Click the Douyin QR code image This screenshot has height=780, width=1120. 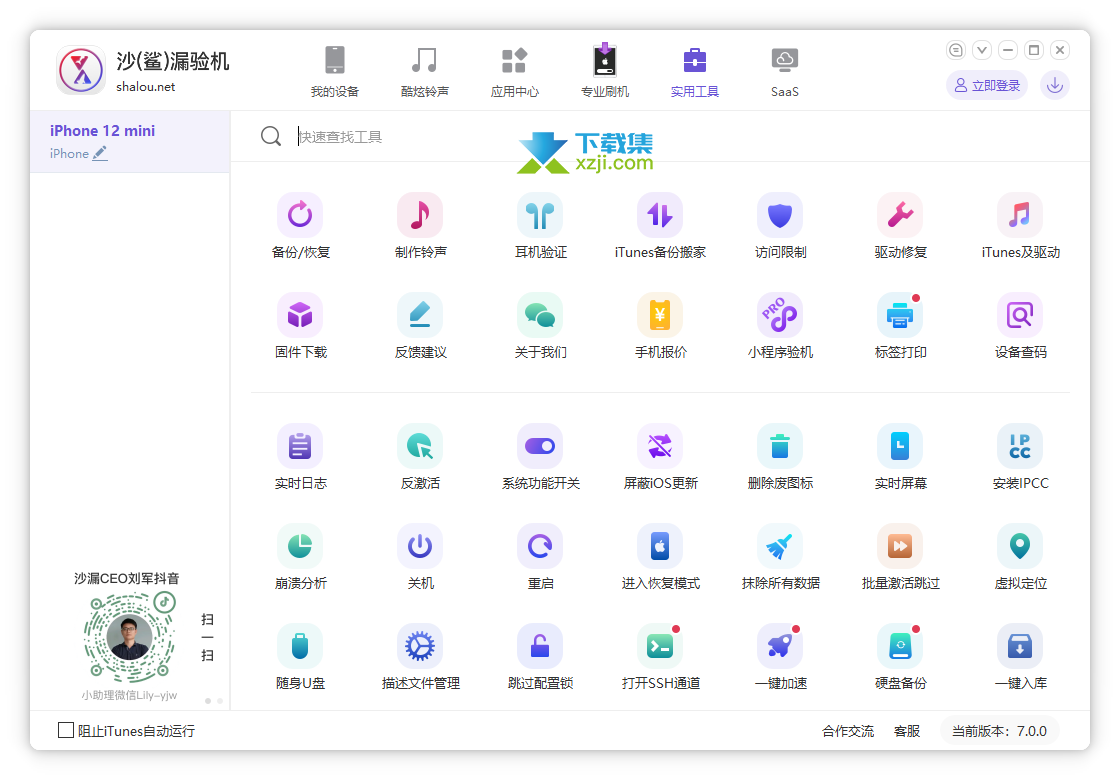point(129,636)
